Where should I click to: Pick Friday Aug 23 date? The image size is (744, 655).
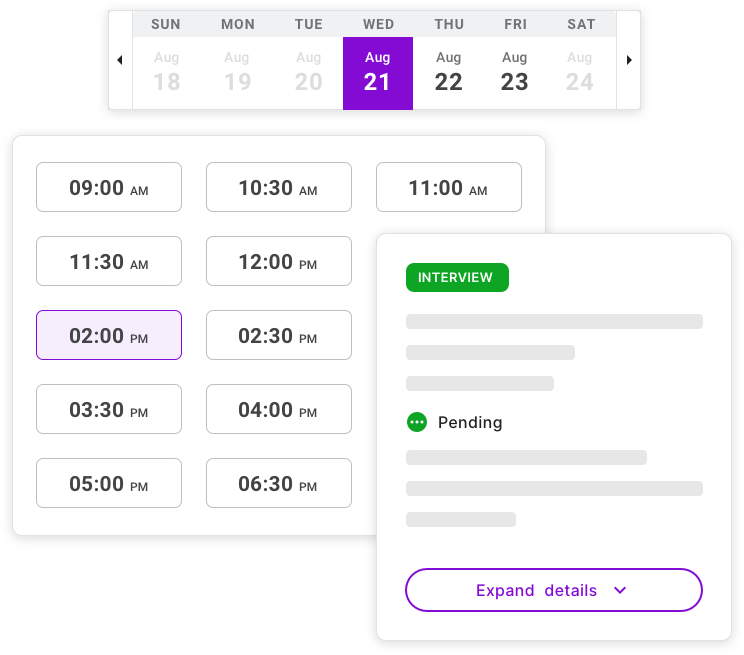pos(514,73)
